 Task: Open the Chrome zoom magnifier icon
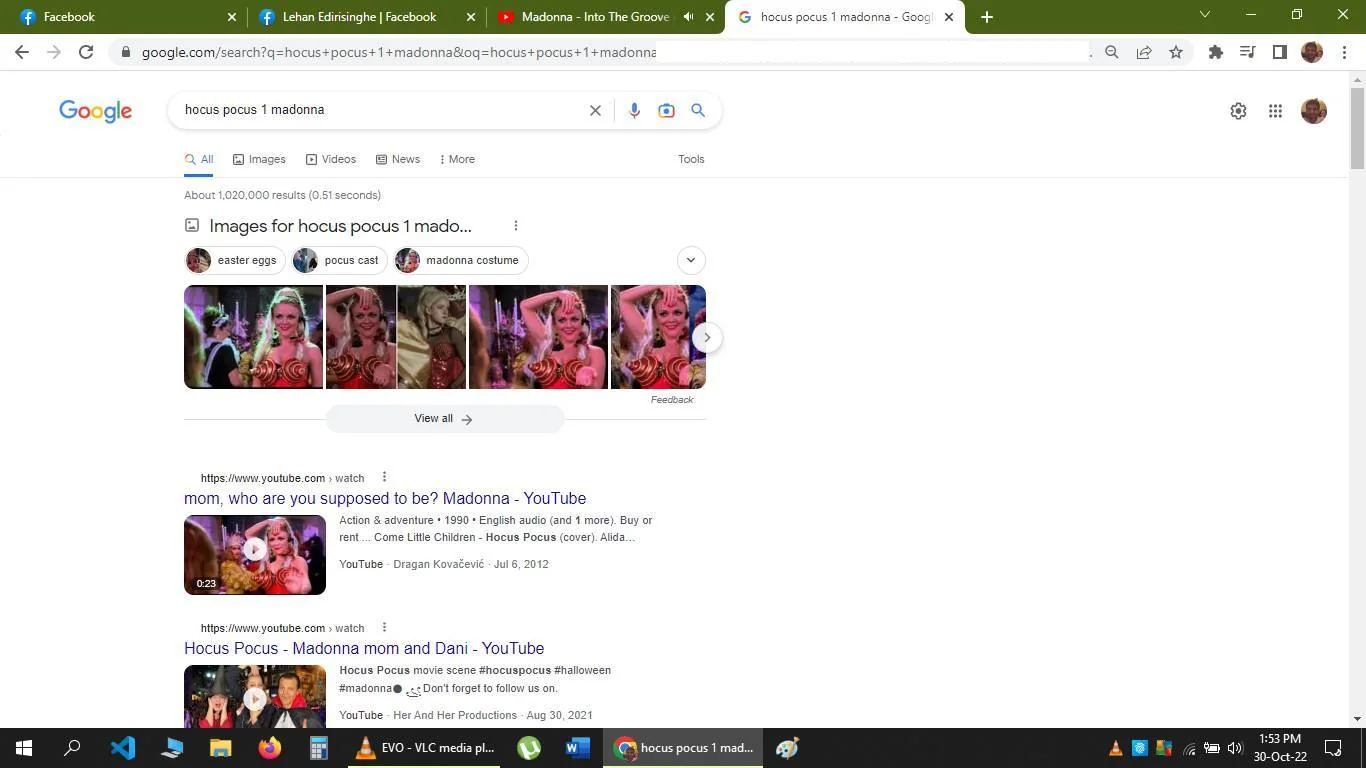click(1111, 52)
